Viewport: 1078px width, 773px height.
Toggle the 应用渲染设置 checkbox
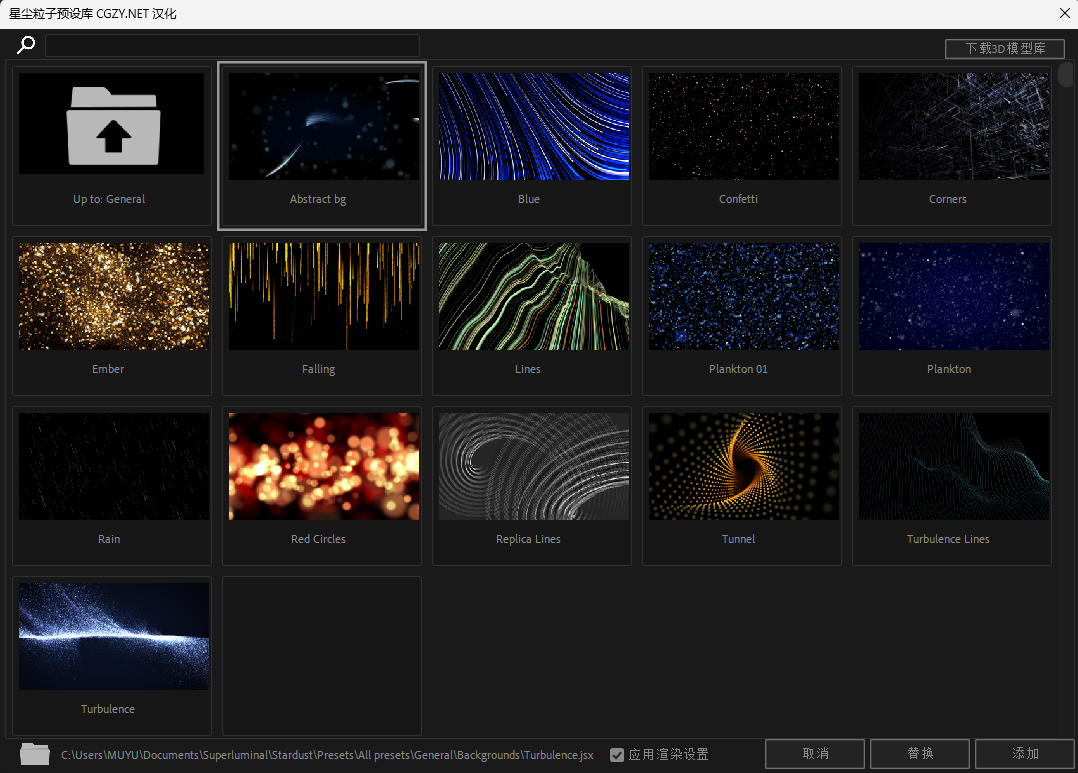click(617, 755)
